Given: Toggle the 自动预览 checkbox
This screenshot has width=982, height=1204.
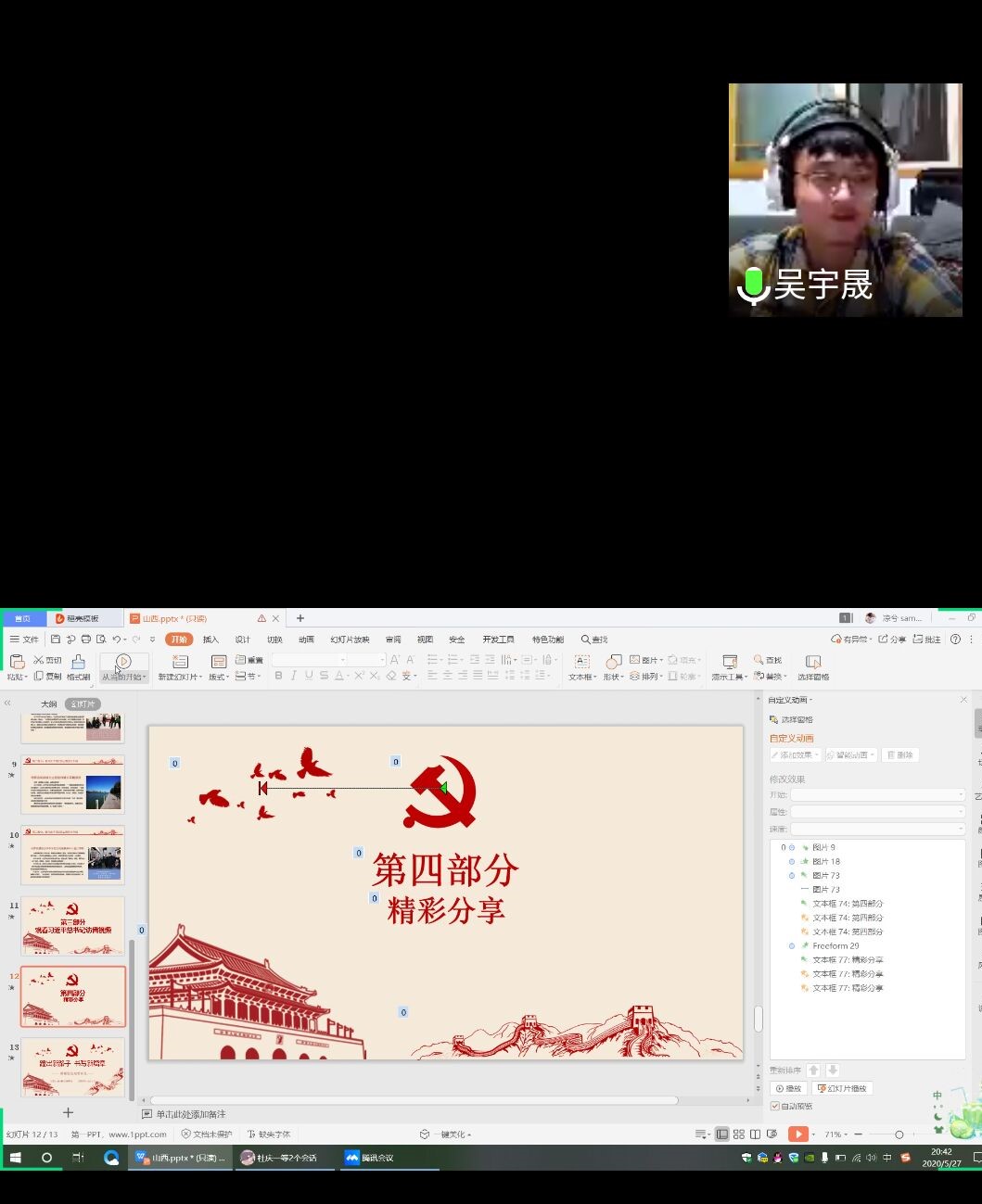Looking at the screenshot, I should [x=775, y=1106].
